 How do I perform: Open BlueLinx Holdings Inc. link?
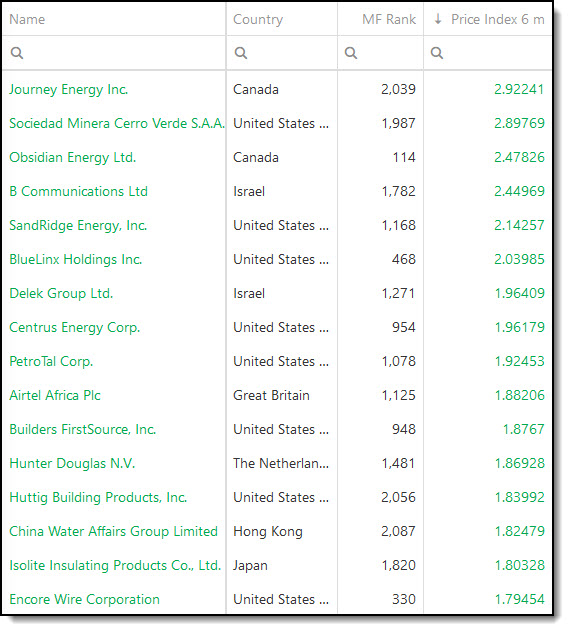[x=76, y=259]
